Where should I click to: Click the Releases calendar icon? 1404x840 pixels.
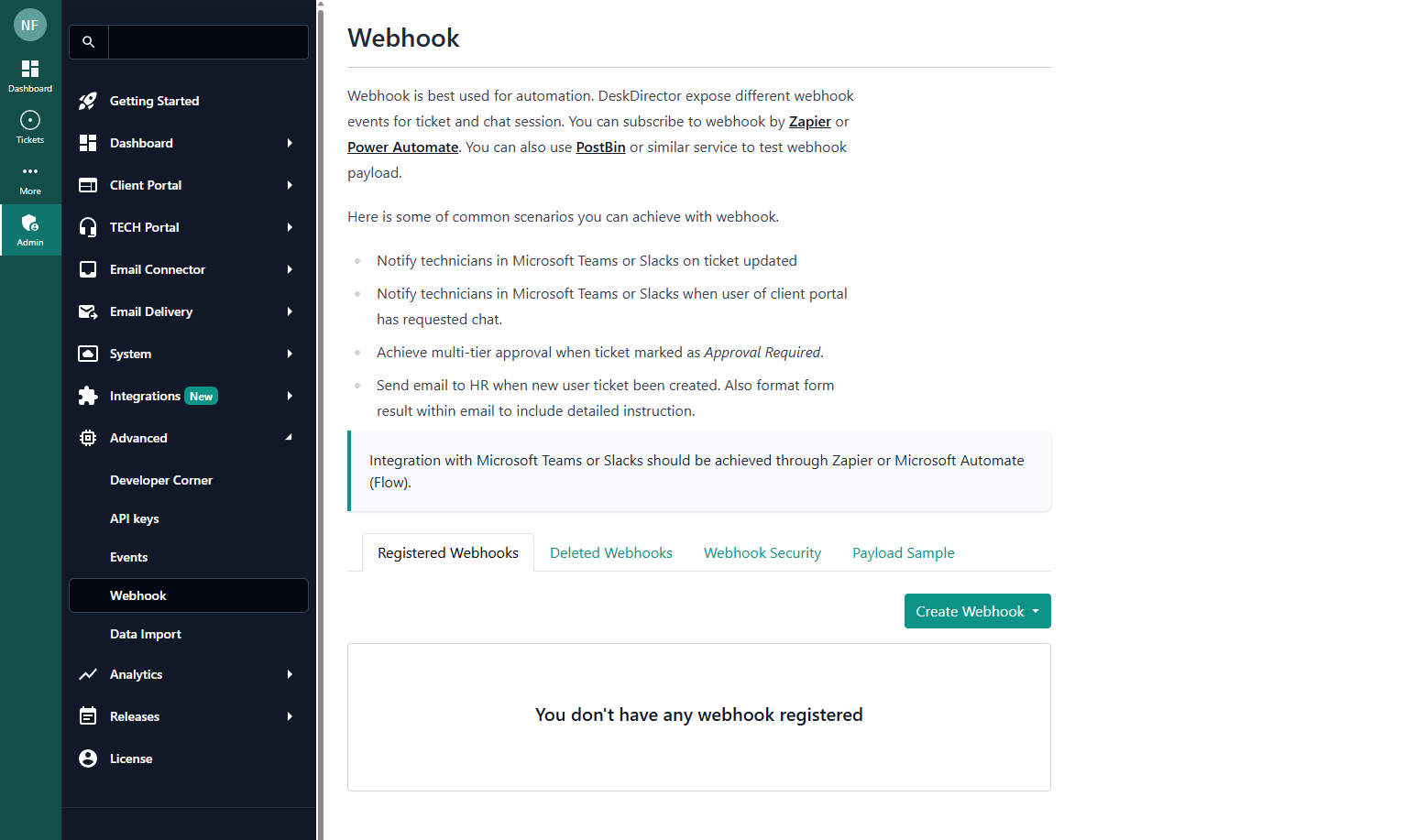pos(88,716)
